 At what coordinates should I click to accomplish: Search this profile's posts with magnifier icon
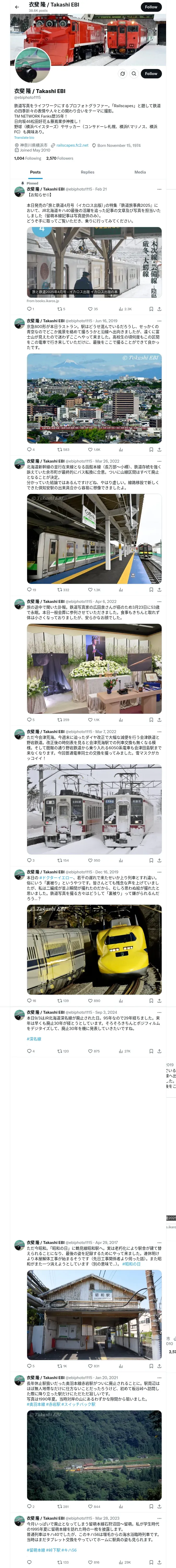(133, 74)
